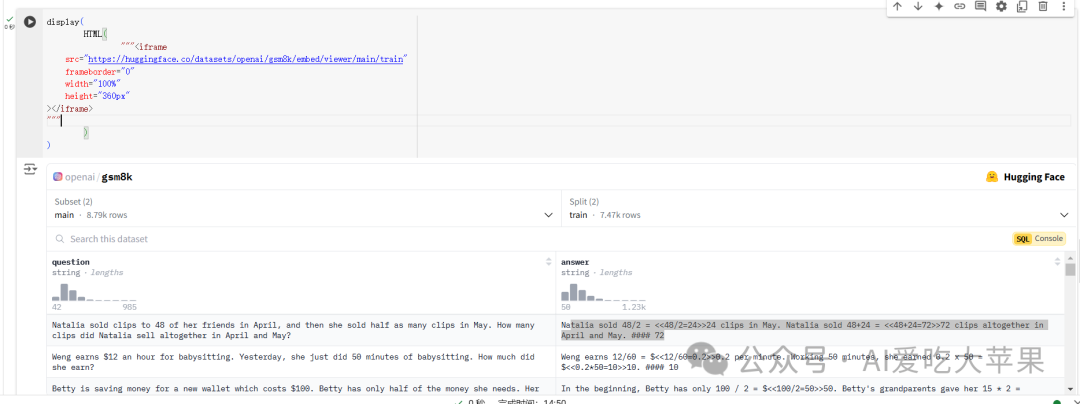Open the Subset main dropdown
This screenshot has width=1080, height=404.
pyautogui.click(x=303, y=208)
